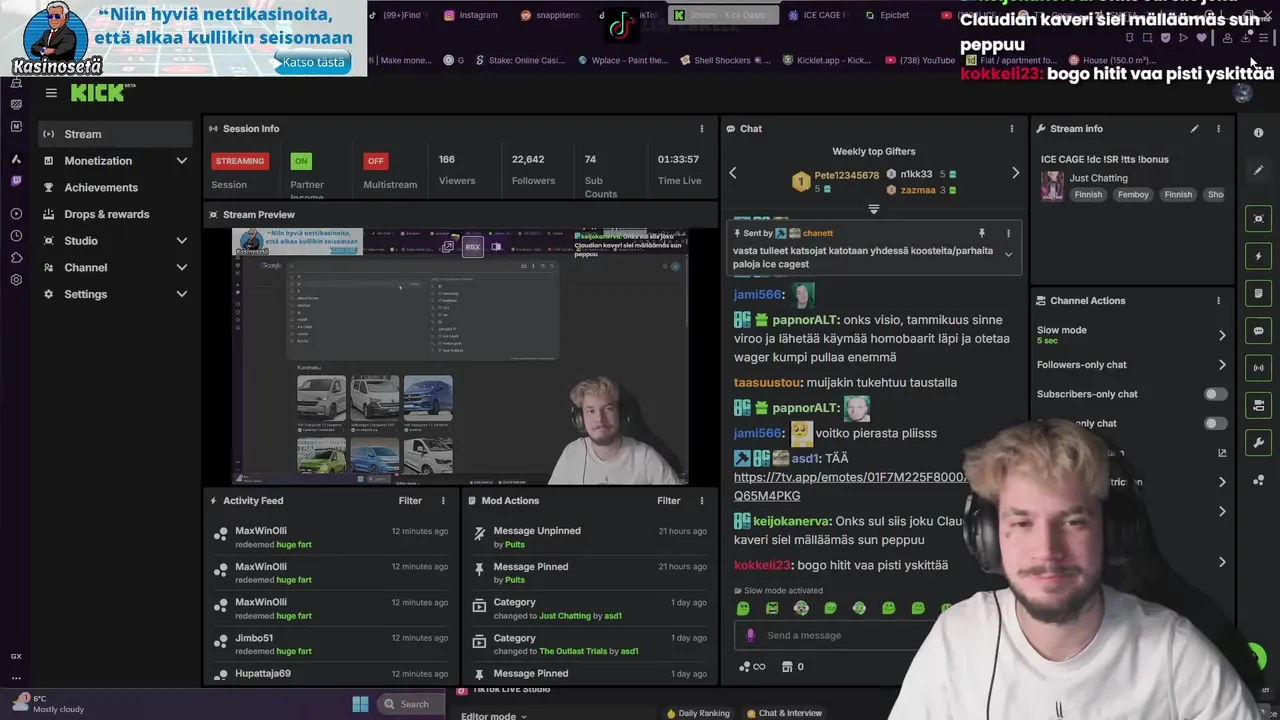Screen dimensions: 1280x720
Task: Click the Katso tästä ad button
Action: tap(313, 62)
